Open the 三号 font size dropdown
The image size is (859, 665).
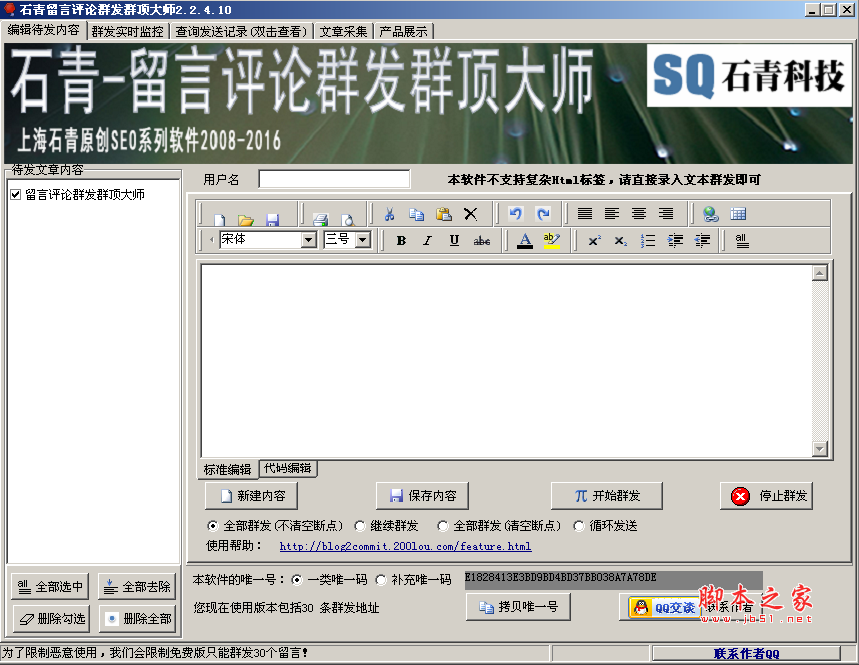pos(363,240)
